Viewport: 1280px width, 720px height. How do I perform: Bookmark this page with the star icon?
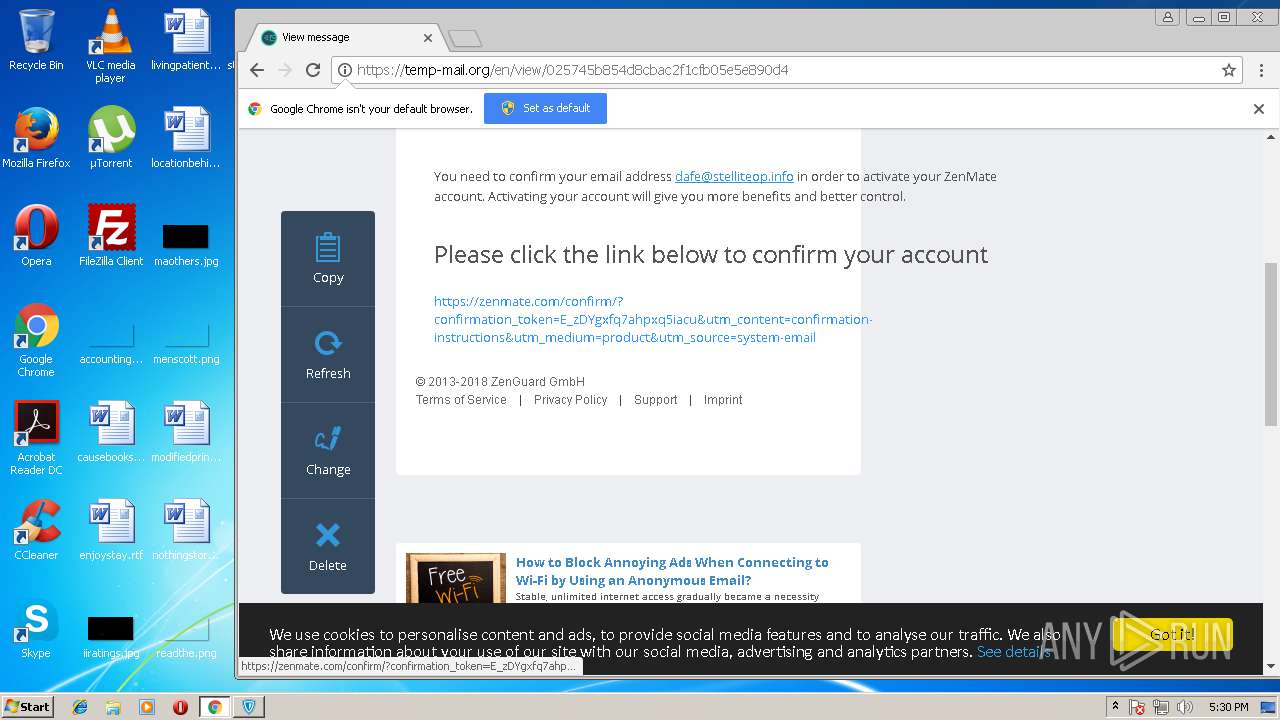pyautogui.click(x=1229, y=70)
